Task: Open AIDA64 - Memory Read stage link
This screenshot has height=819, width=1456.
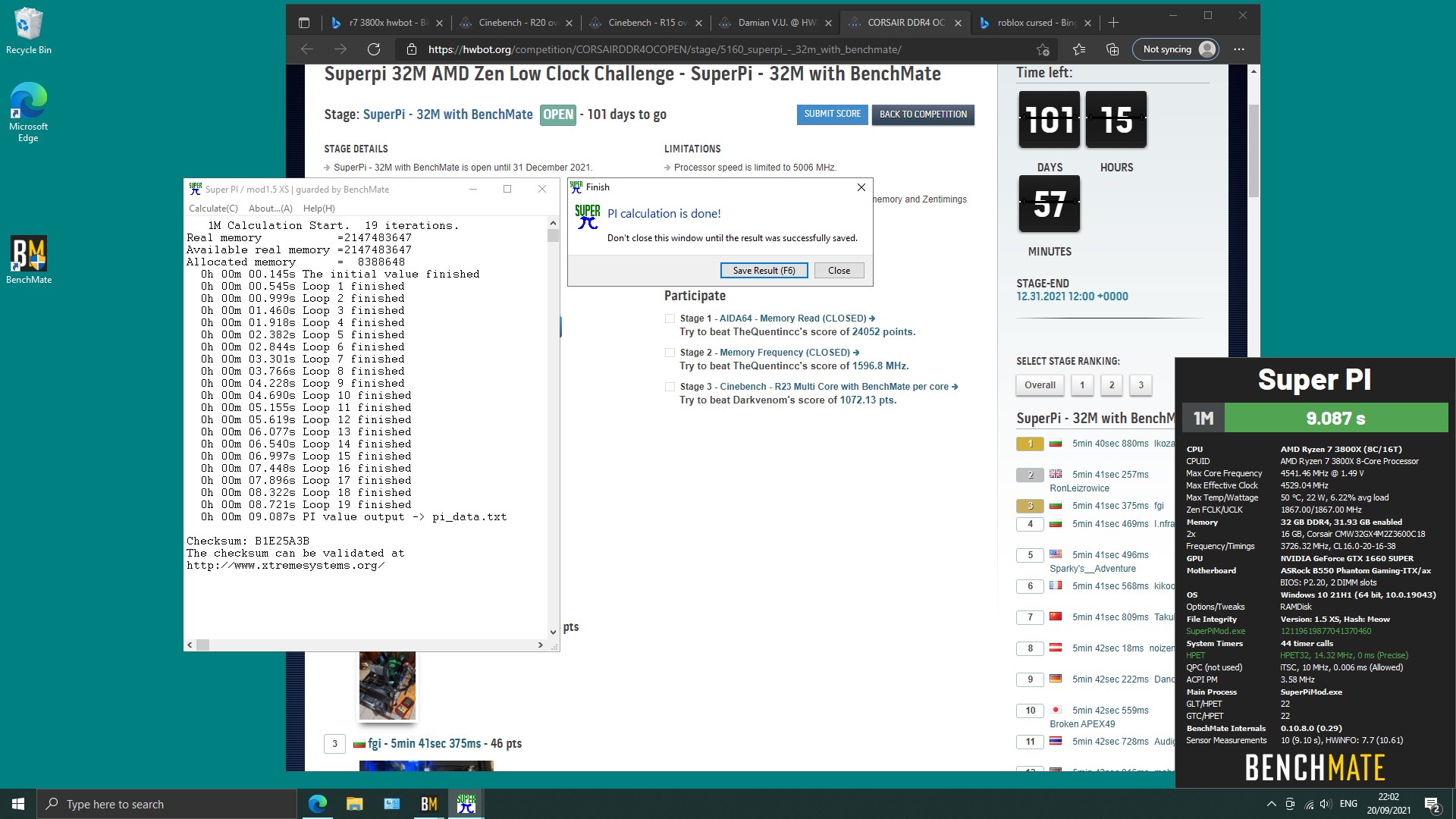Action: point(797,318)
